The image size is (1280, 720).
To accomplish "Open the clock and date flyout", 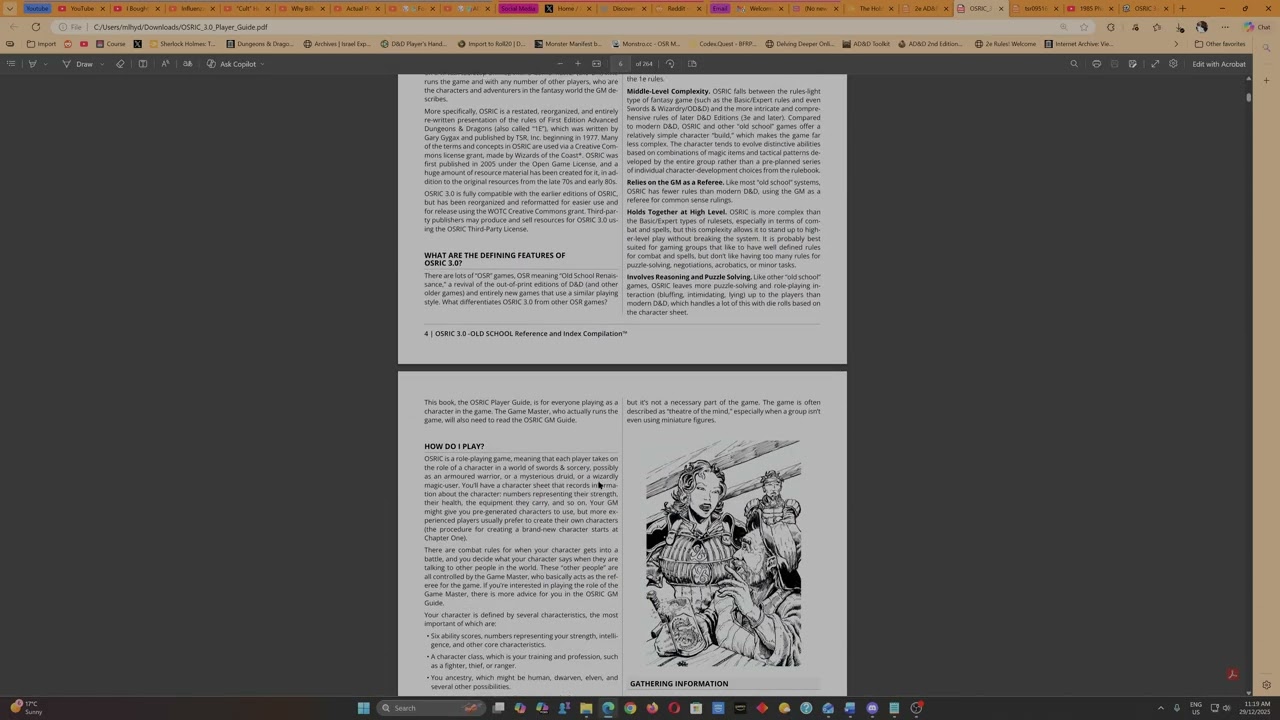I will point(1257,708).
